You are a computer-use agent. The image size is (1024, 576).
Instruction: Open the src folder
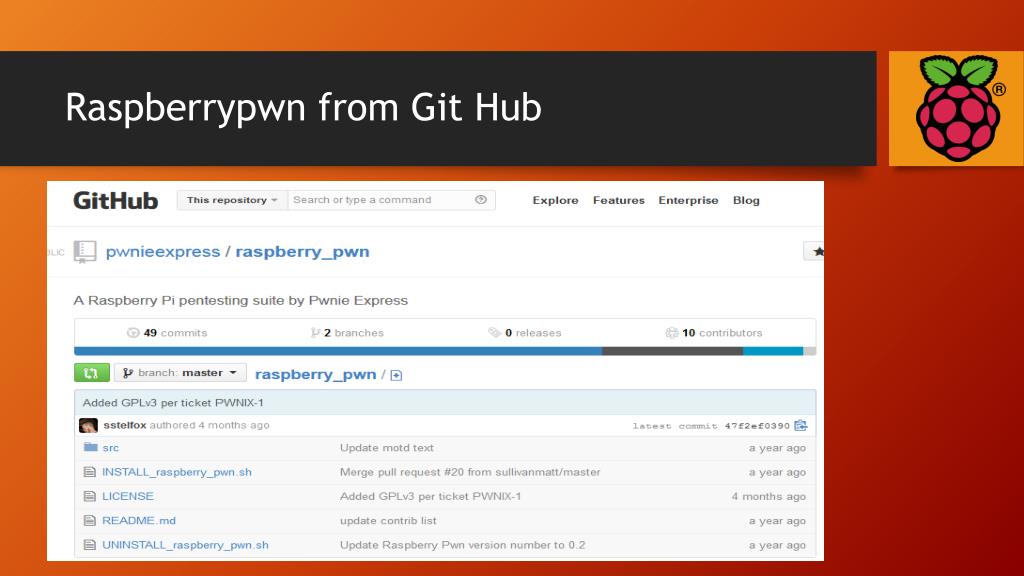[110, 448]
